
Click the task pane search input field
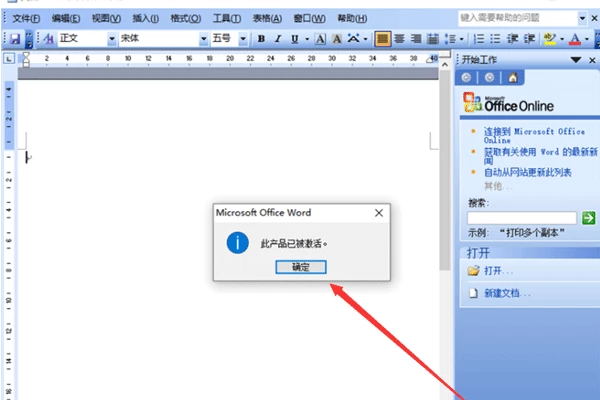(522, 218)
